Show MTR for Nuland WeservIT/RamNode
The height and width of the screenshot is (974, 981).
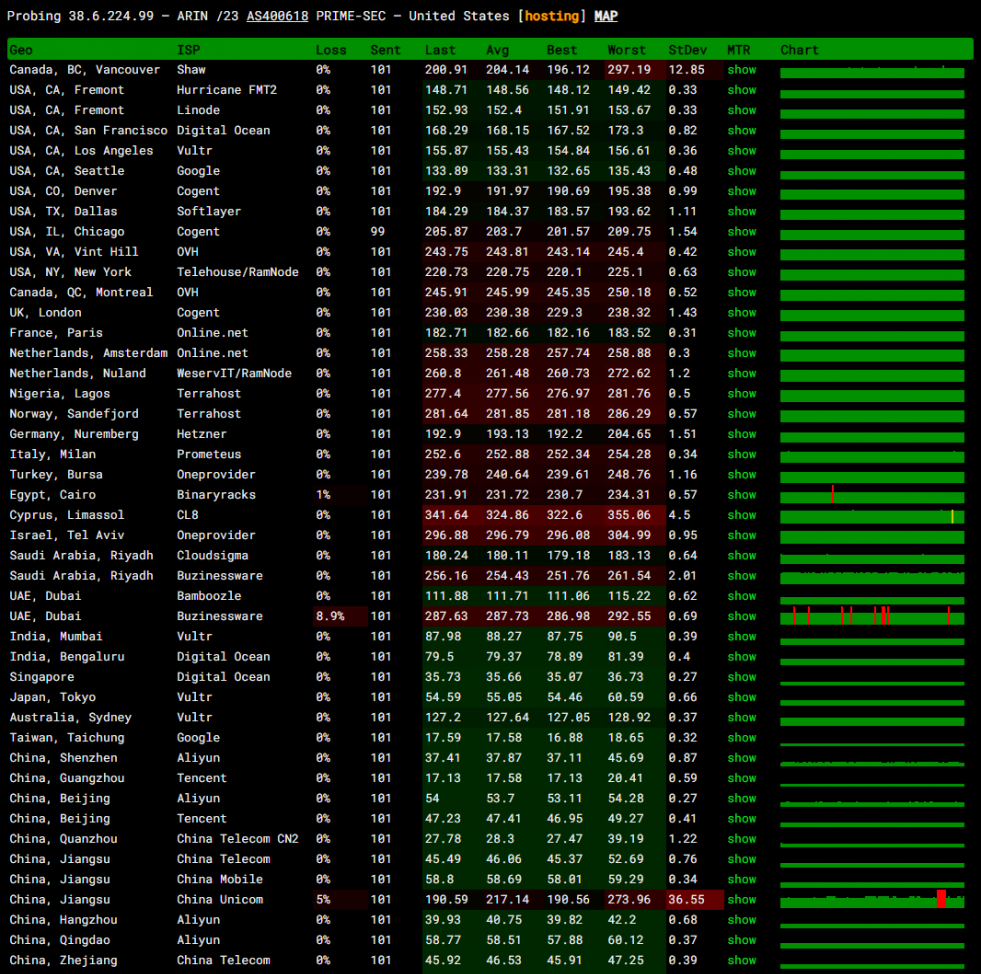click(741, 373)
